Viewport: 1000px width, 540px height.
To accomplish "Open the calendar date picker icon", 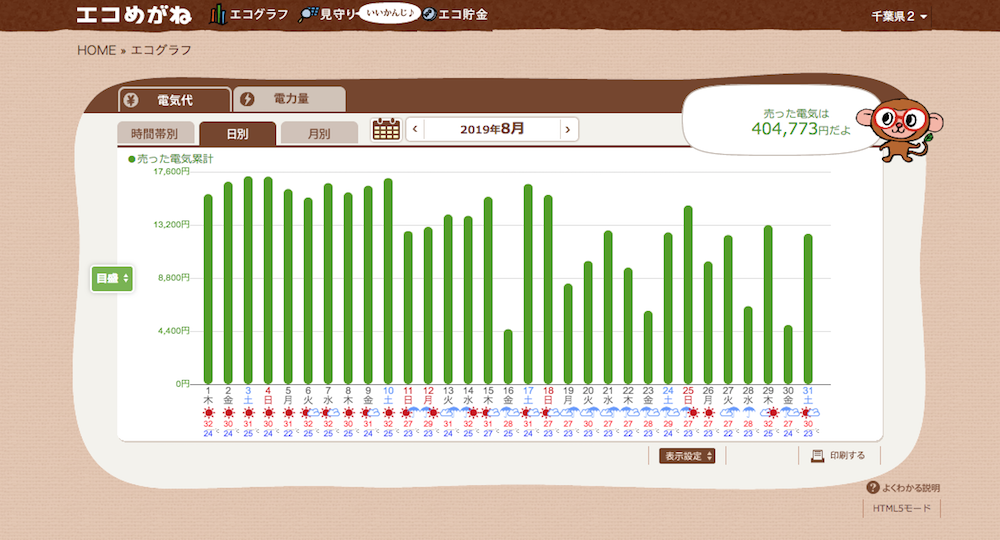I will tap(386, 129).
